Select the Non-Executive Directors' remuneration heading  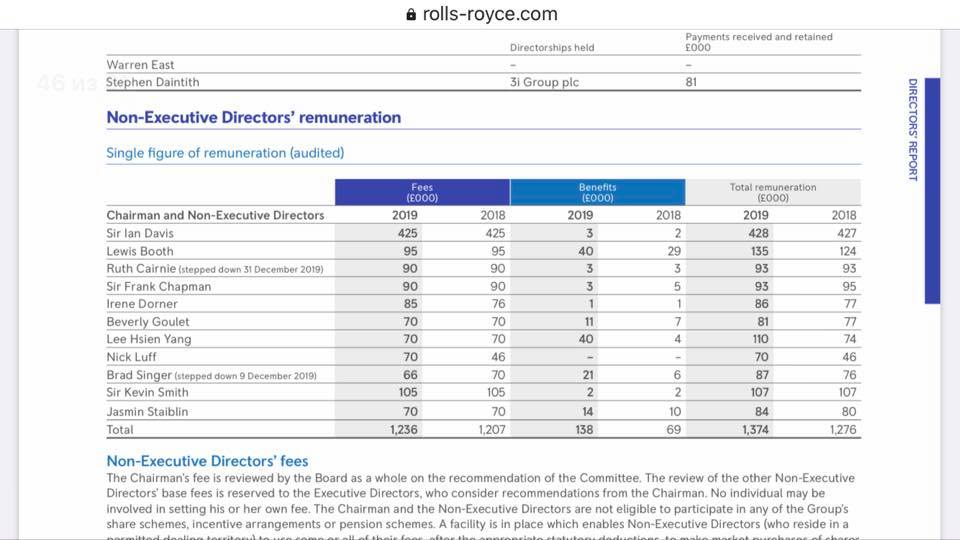253,117
